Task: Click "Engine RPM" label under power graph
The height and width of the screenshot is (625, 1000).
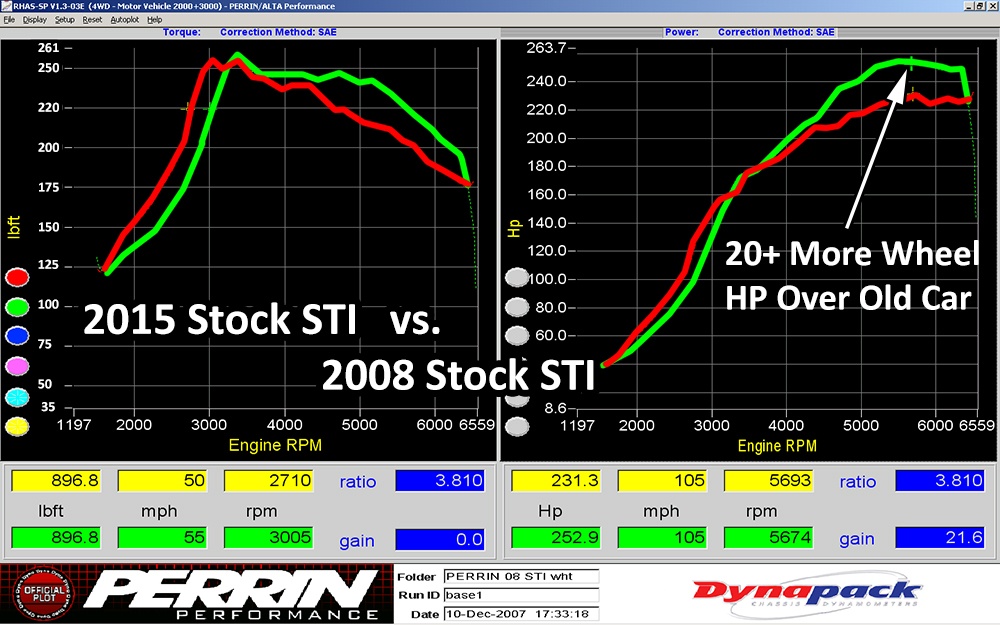Action: coord(777,446)
